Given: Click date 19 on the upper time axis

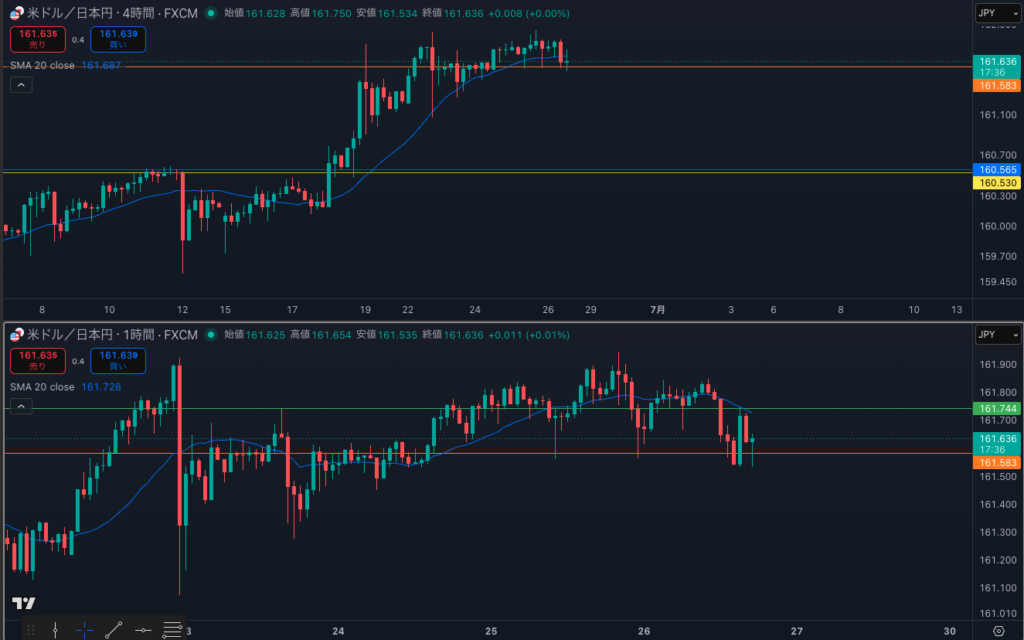Looking at the screenshot, I should coord(365,310).
